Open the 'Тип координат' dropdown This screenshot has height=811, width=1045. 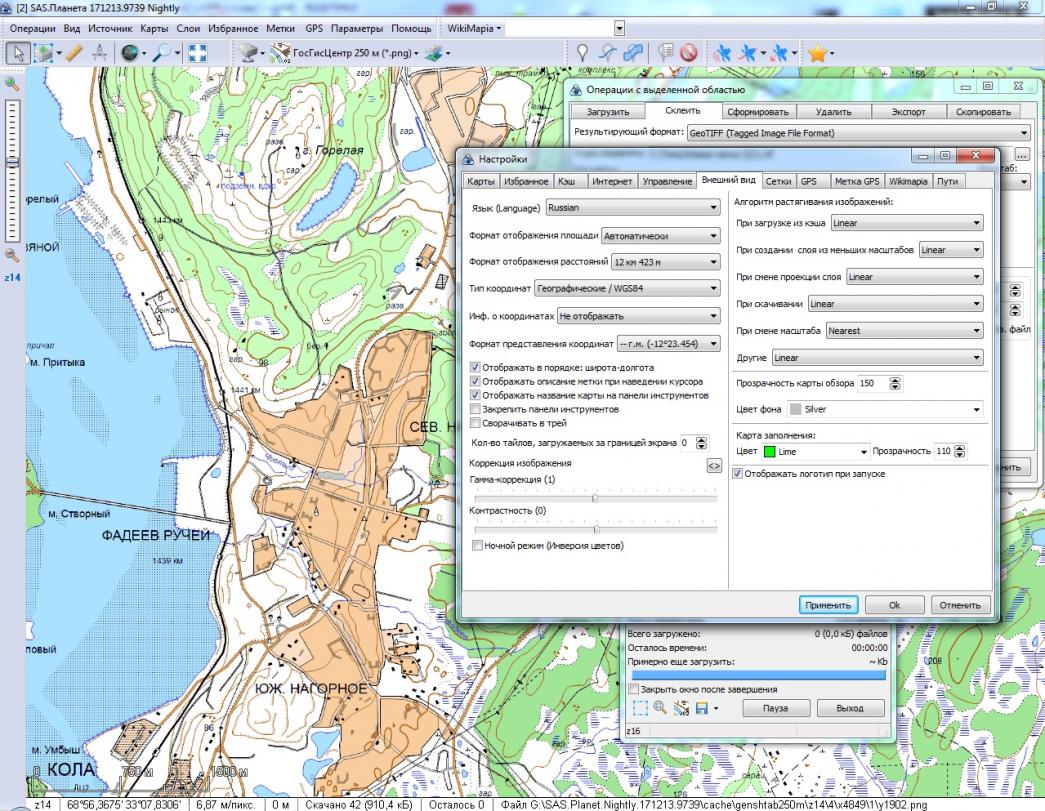[x=625, y=288]
